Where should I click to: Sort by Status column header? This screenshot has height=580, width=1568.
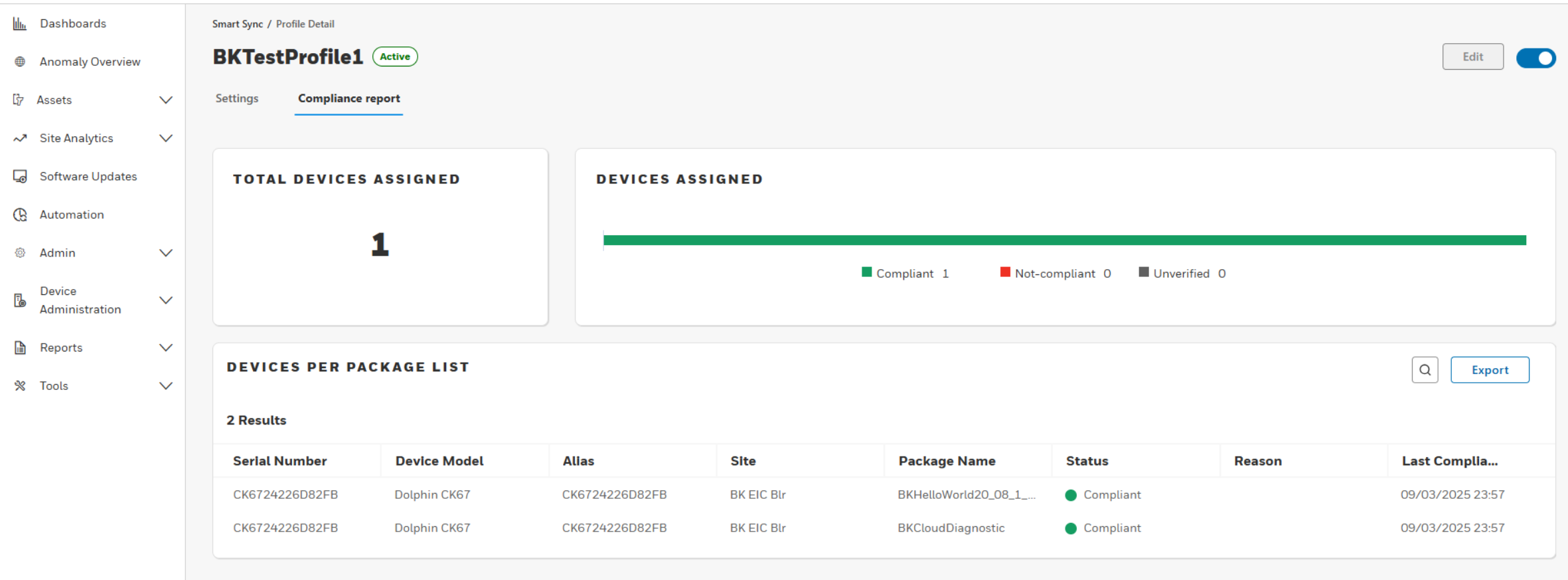click(x=1087, y=461)
